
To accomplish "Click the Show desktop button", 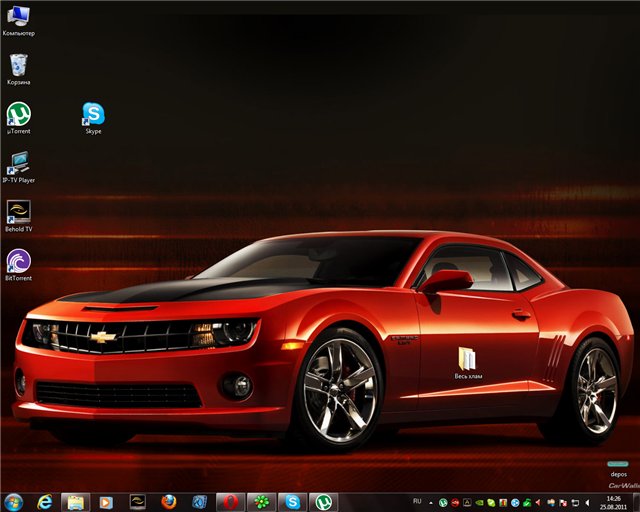I will pos(635,502).
